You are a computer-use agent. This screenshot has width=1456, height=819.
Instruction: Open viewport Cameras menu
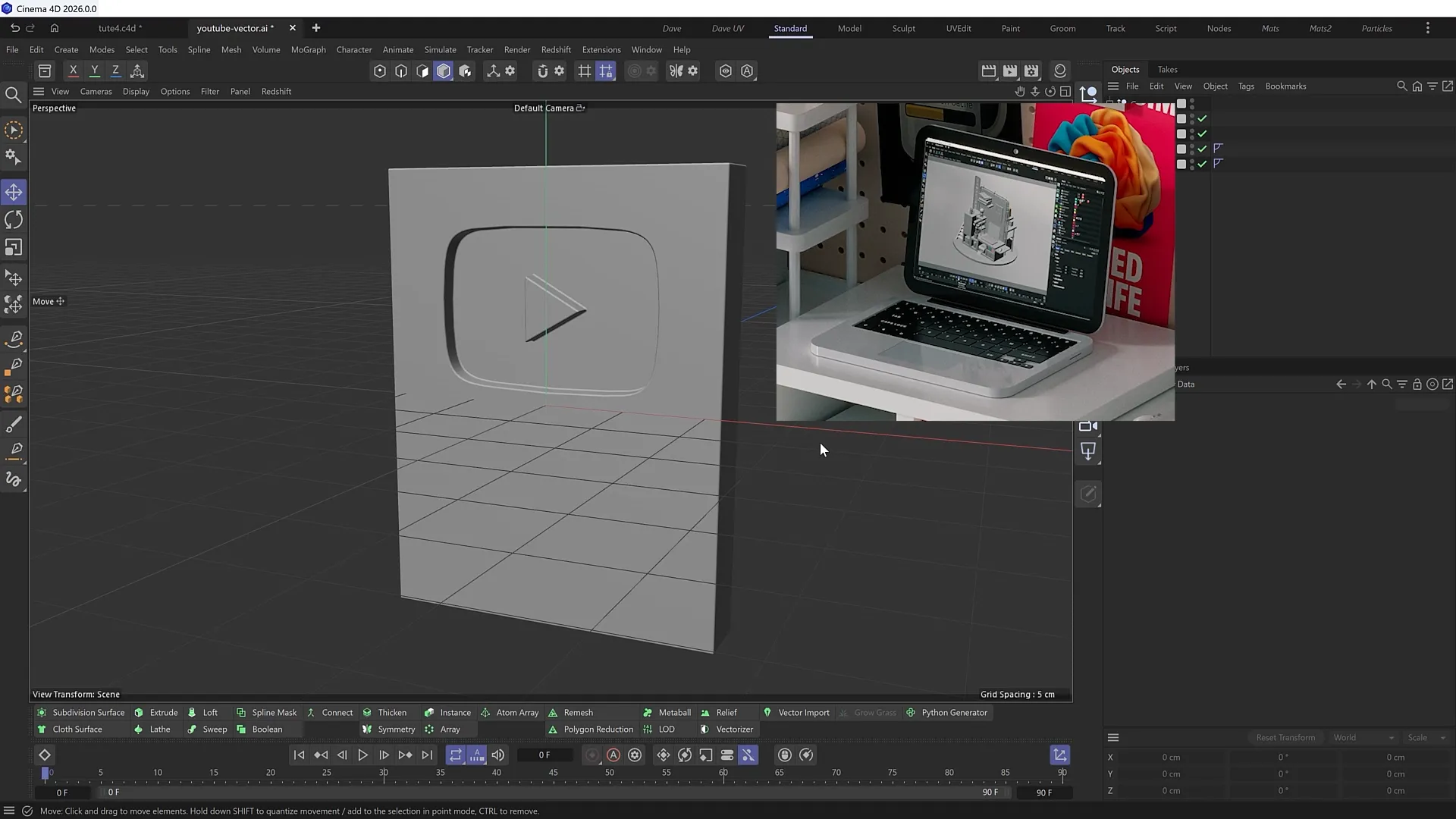click(x=96, y=91)
